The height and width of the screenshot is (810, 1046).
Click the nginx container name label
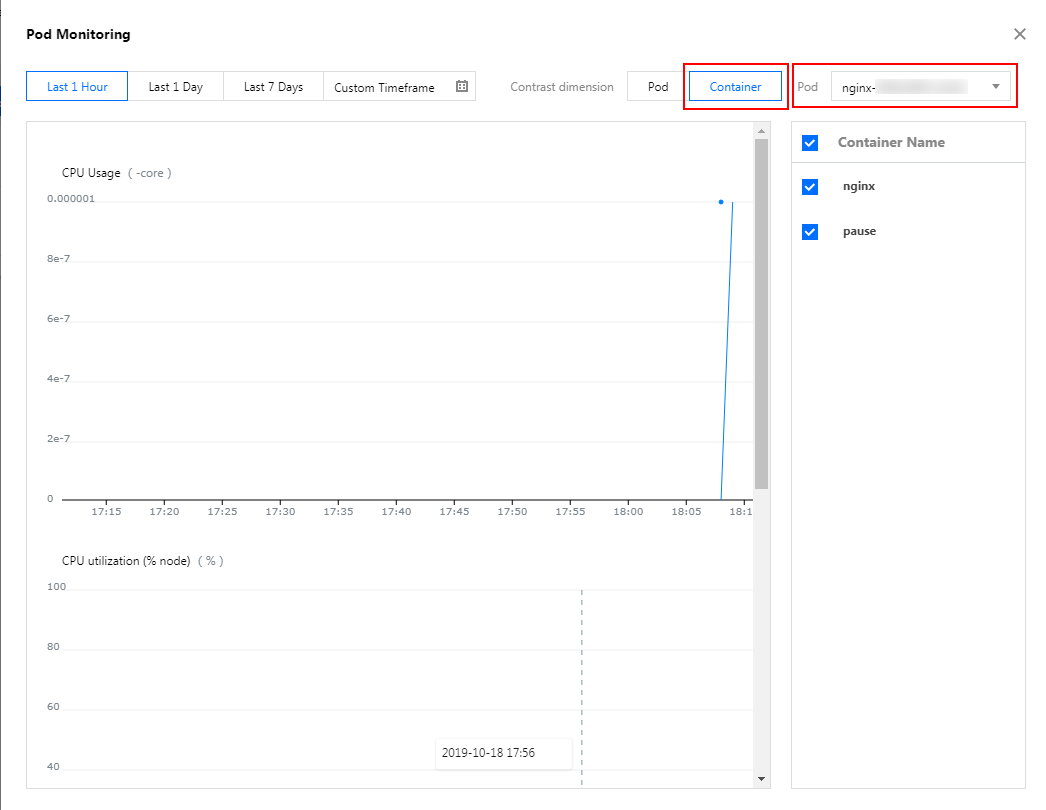click(859, 187)
